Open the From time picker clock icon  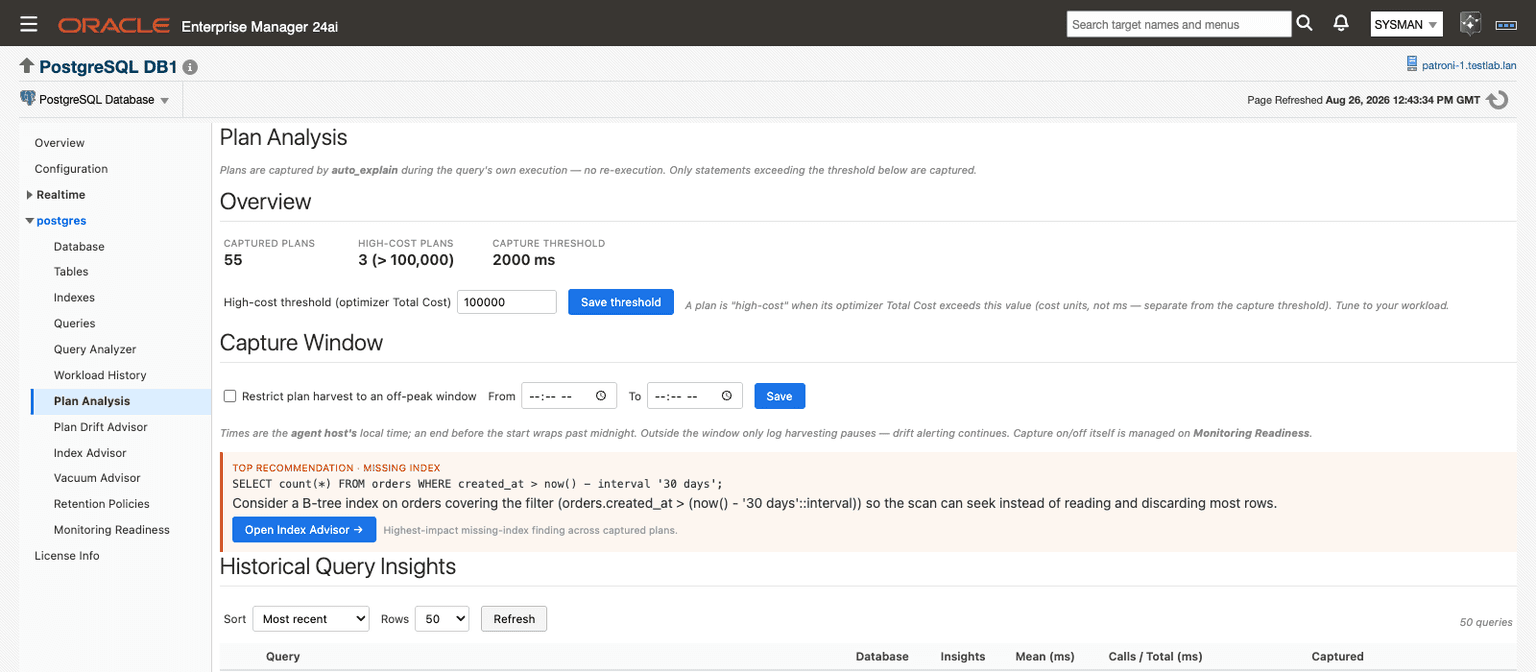click(x=600, y=396)
